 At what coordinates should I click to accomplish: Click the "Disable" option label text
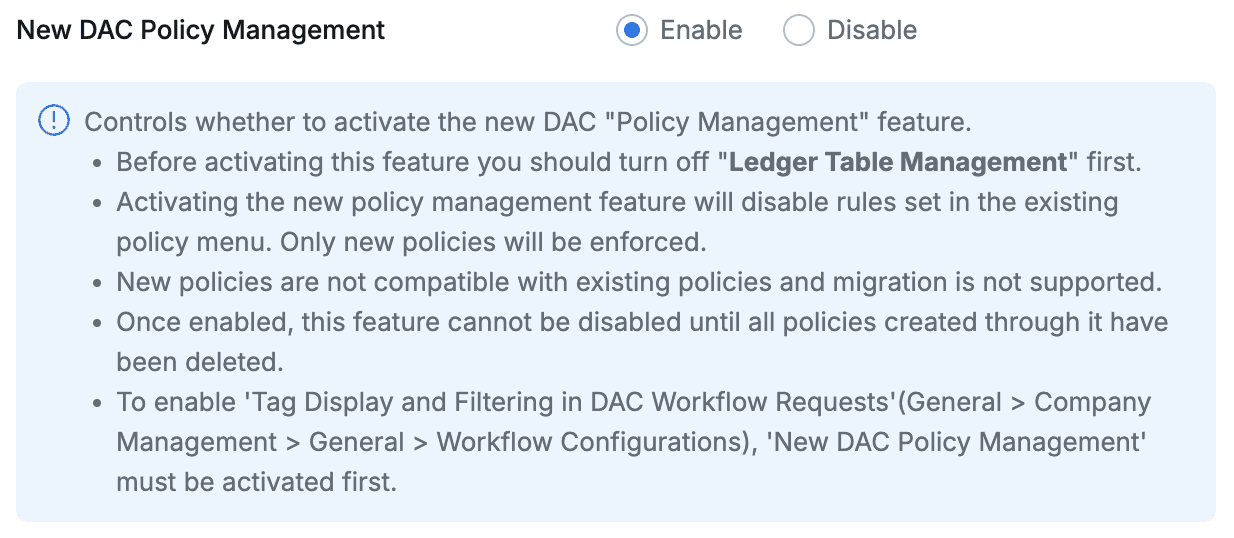(871, 30)
